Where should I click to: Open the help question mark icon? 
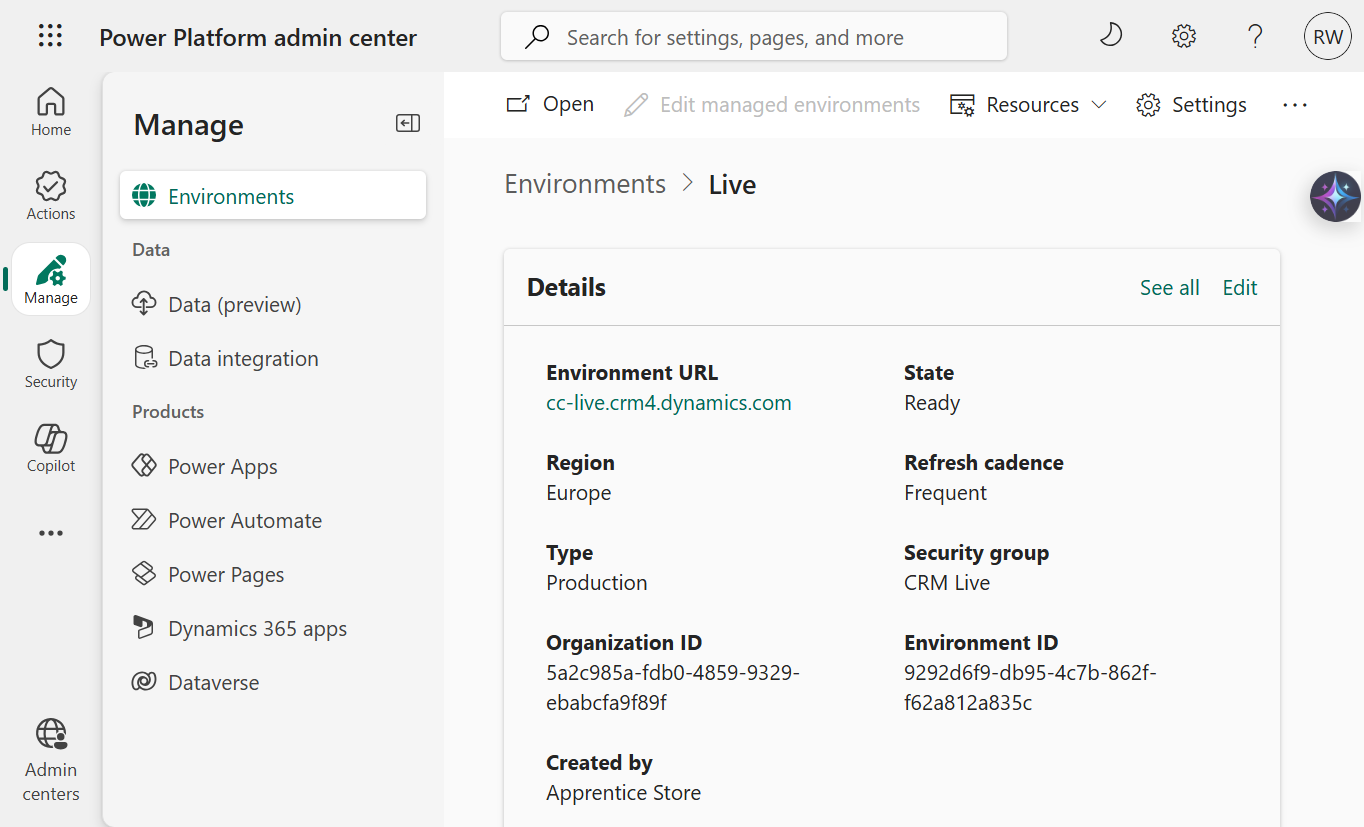coord(1256,37)
